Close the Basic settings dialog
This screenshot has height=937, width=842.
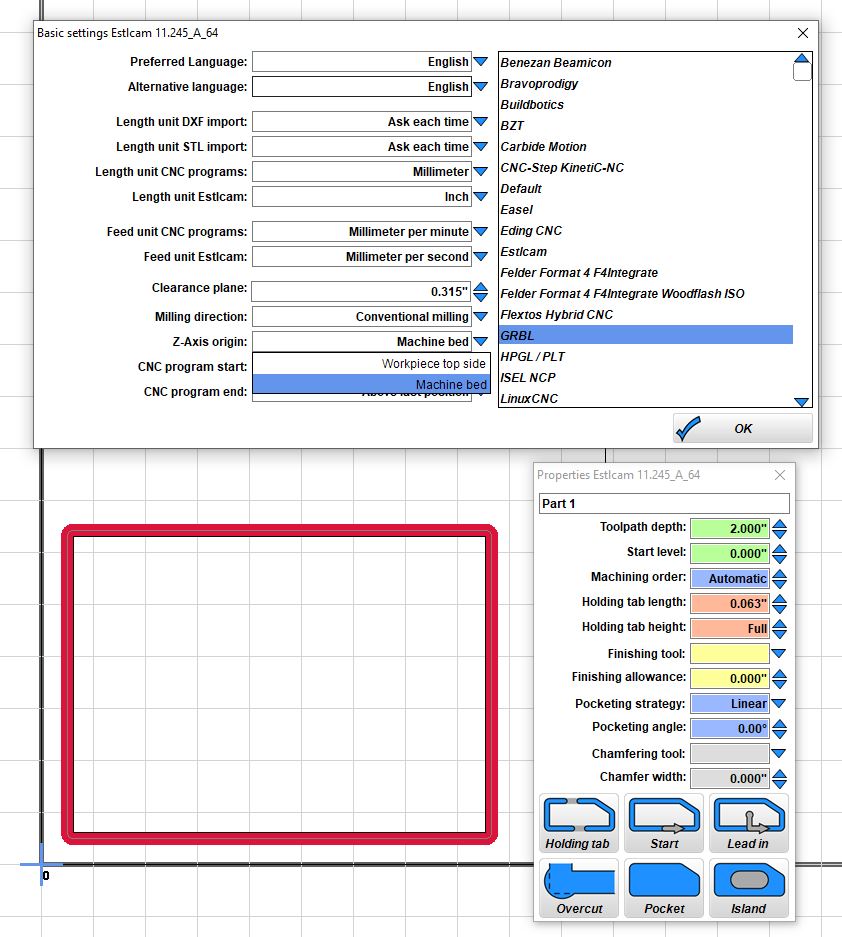803,33
